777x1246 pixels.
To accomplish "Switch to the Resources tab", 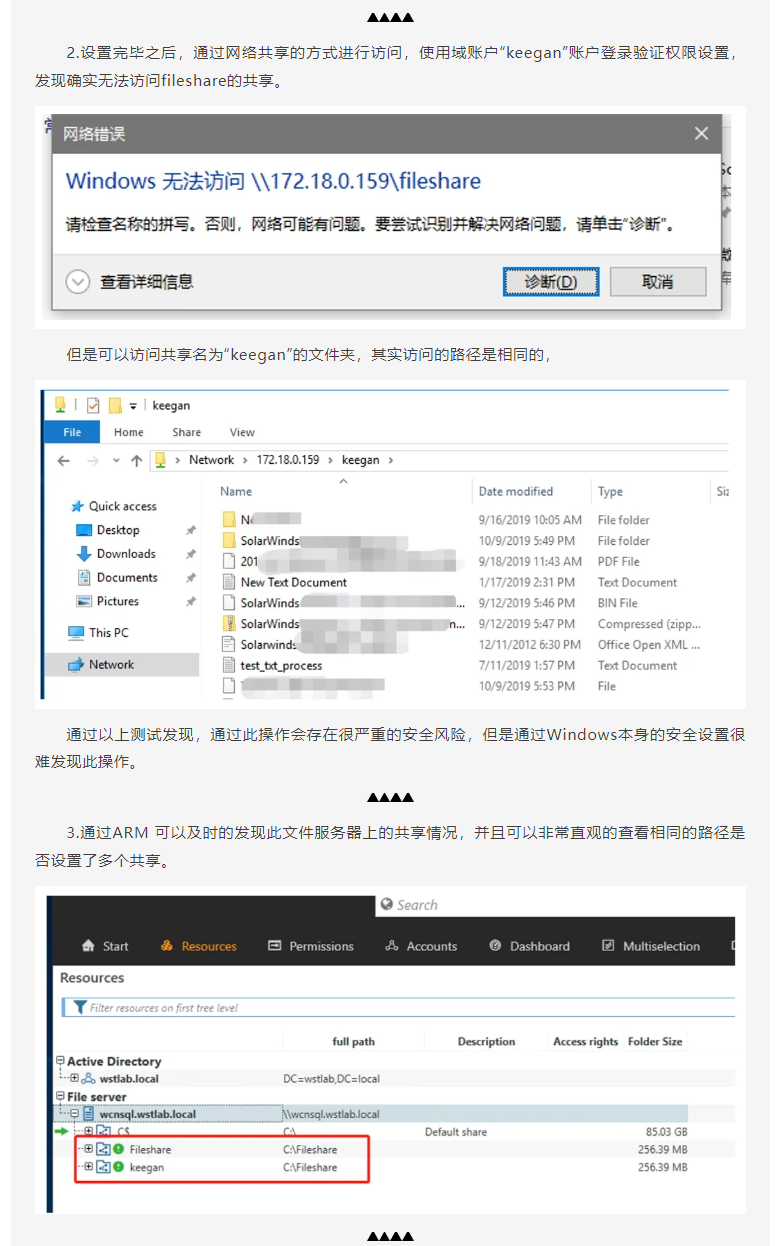I will point(198,946).
